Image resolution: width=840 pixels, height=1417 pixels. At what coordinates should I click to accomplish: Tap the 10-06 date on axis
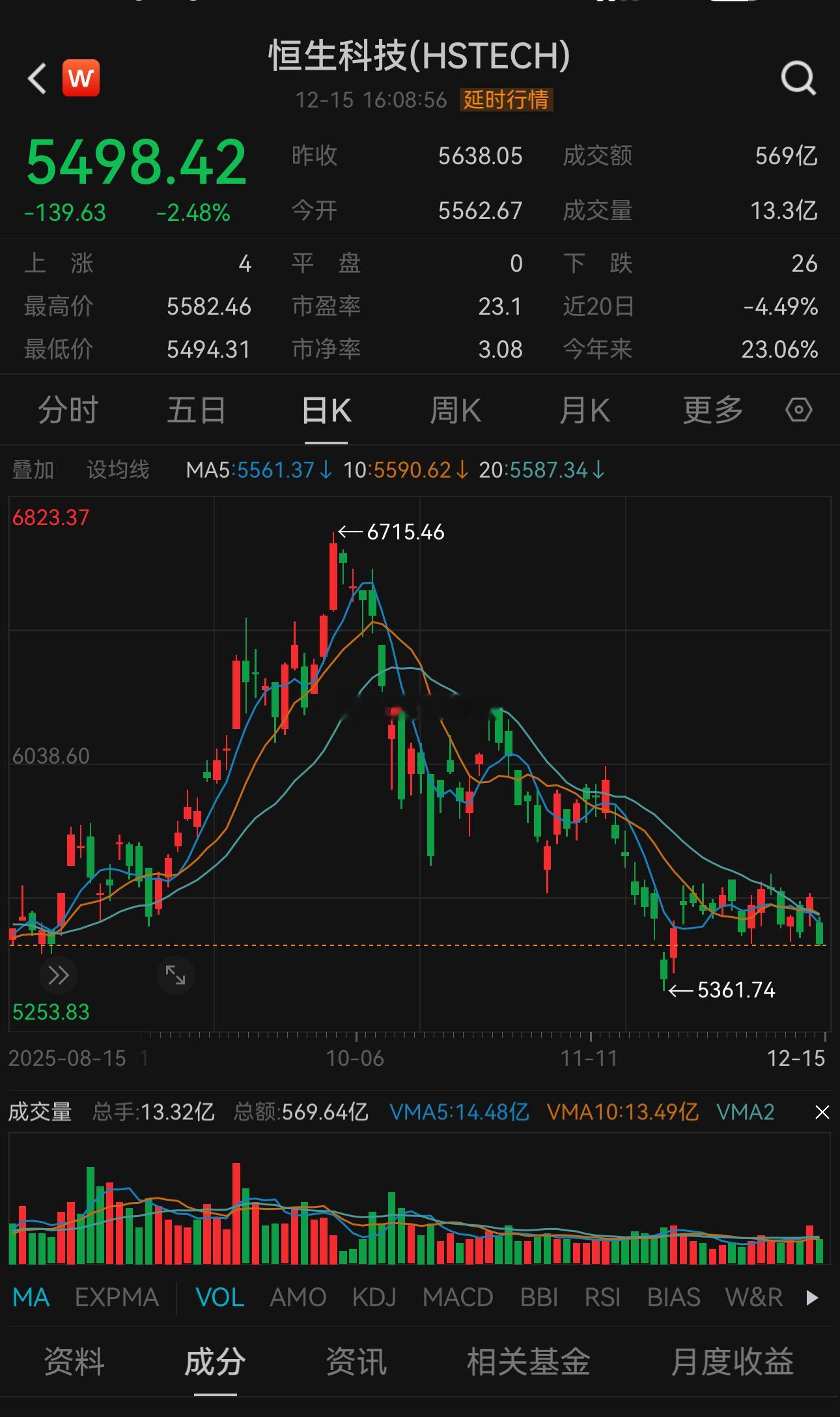pyautogui.click(x=355, y=1058)
